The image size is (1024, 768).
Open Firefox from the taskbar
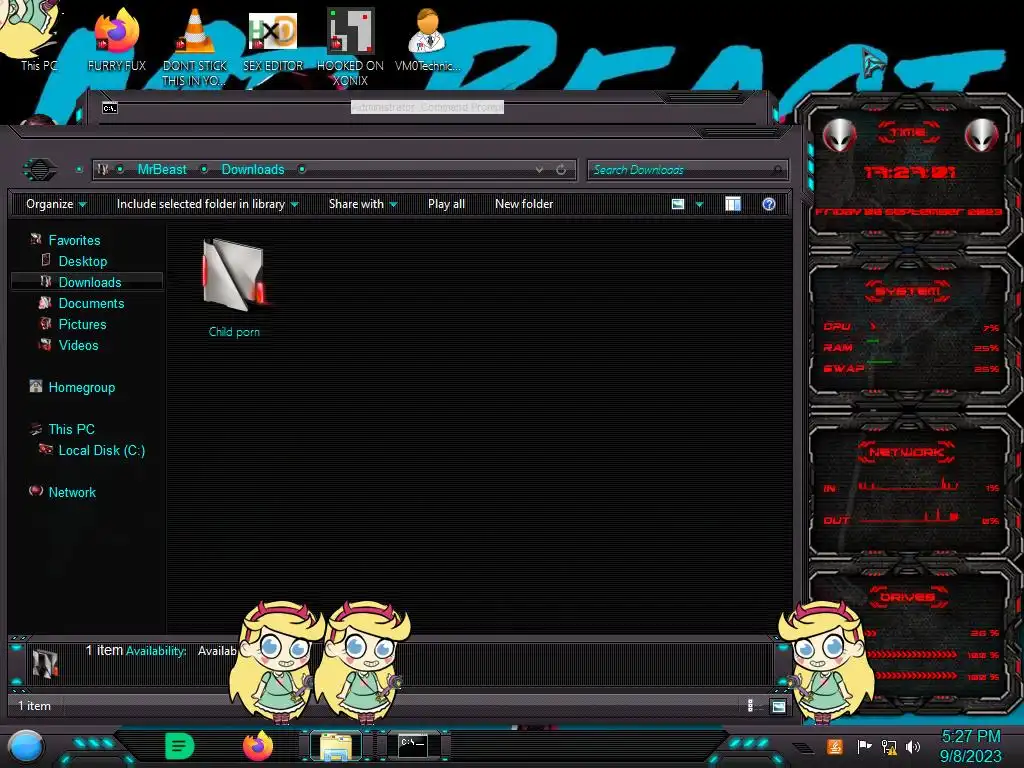[x=258, y=746]
